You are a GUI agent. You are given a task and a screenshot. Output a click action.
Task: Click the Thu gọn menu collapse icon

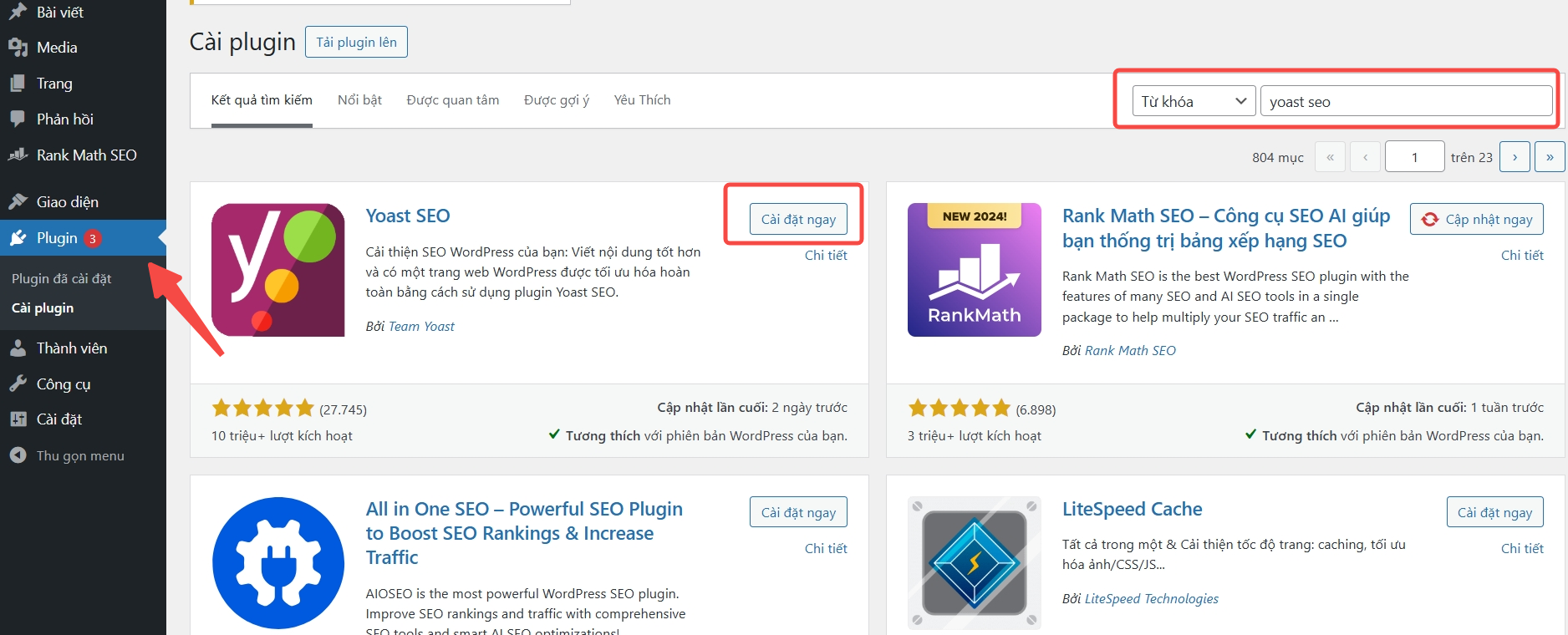pos(18,455)
